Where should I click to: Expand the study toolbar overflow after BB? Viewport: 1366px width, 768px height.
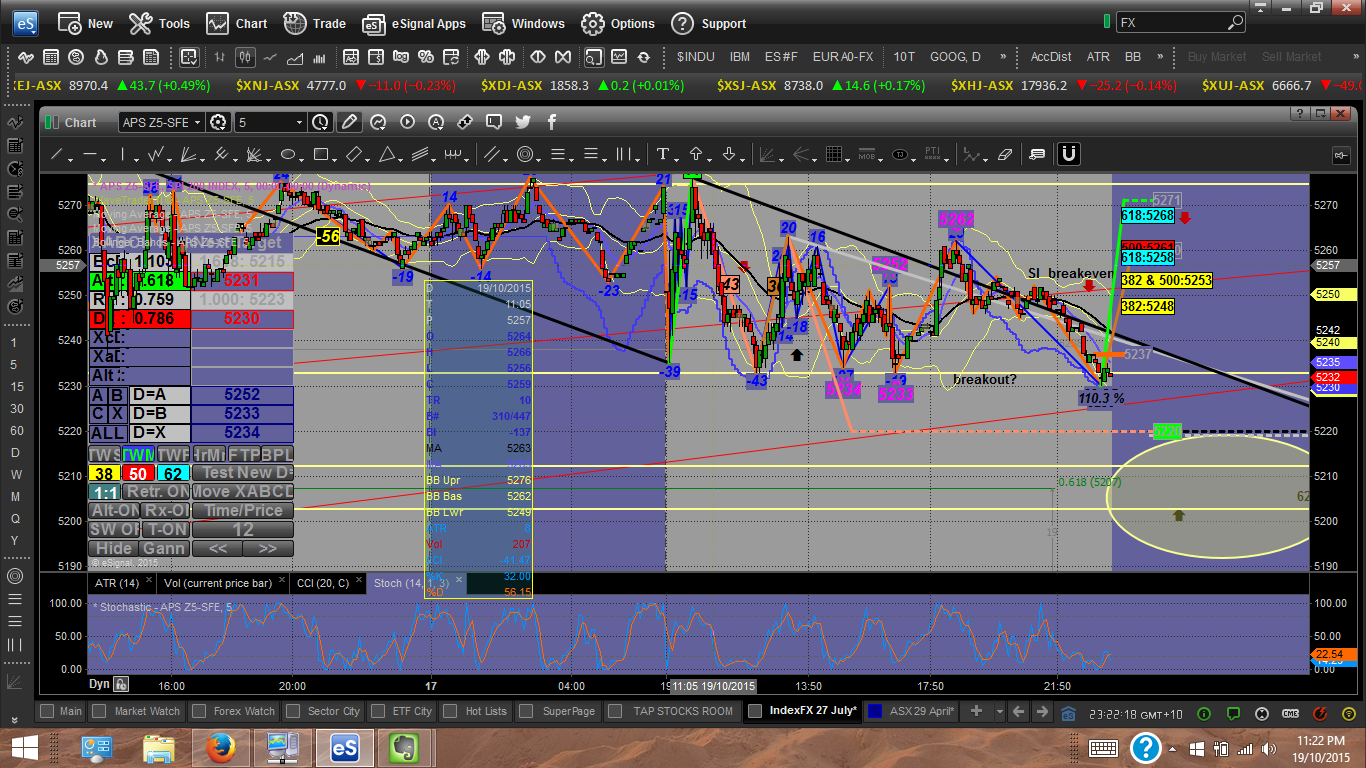tap(1161, 56)
